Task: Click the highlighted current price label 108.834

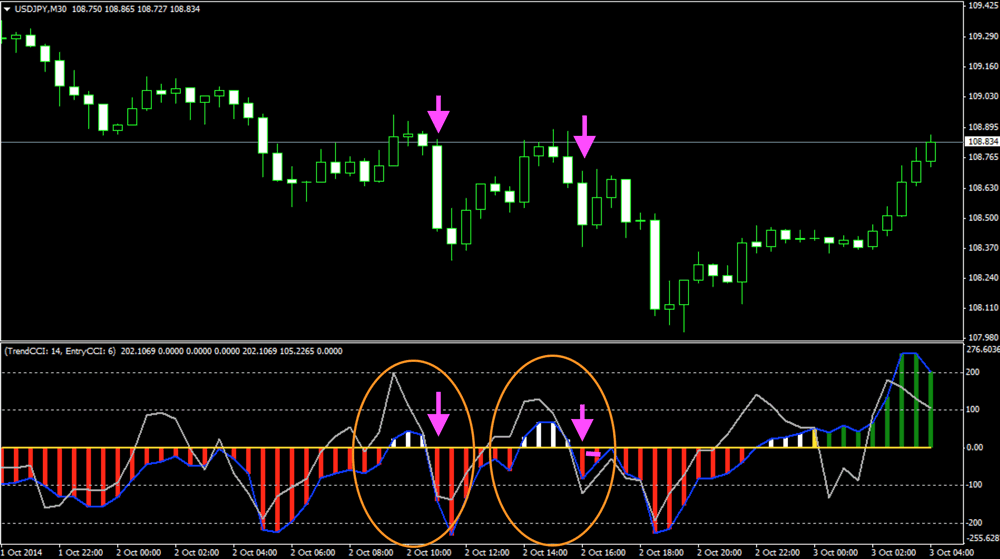Action: tap(983, 142)
